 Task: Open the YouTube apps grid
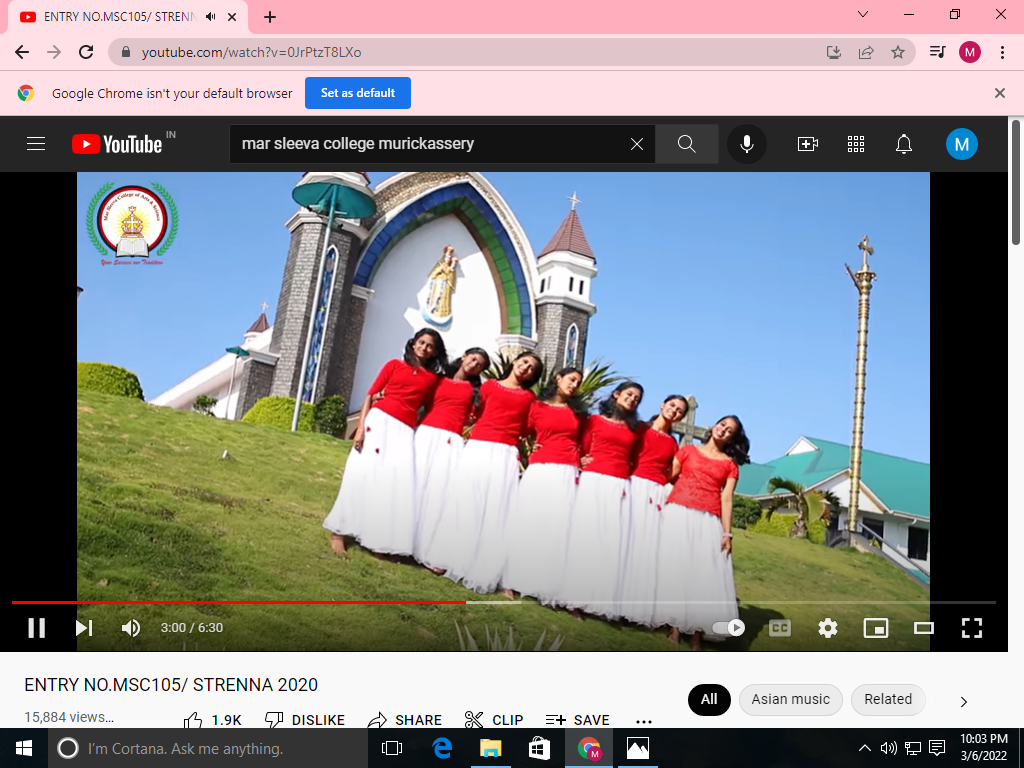[856, 144]
